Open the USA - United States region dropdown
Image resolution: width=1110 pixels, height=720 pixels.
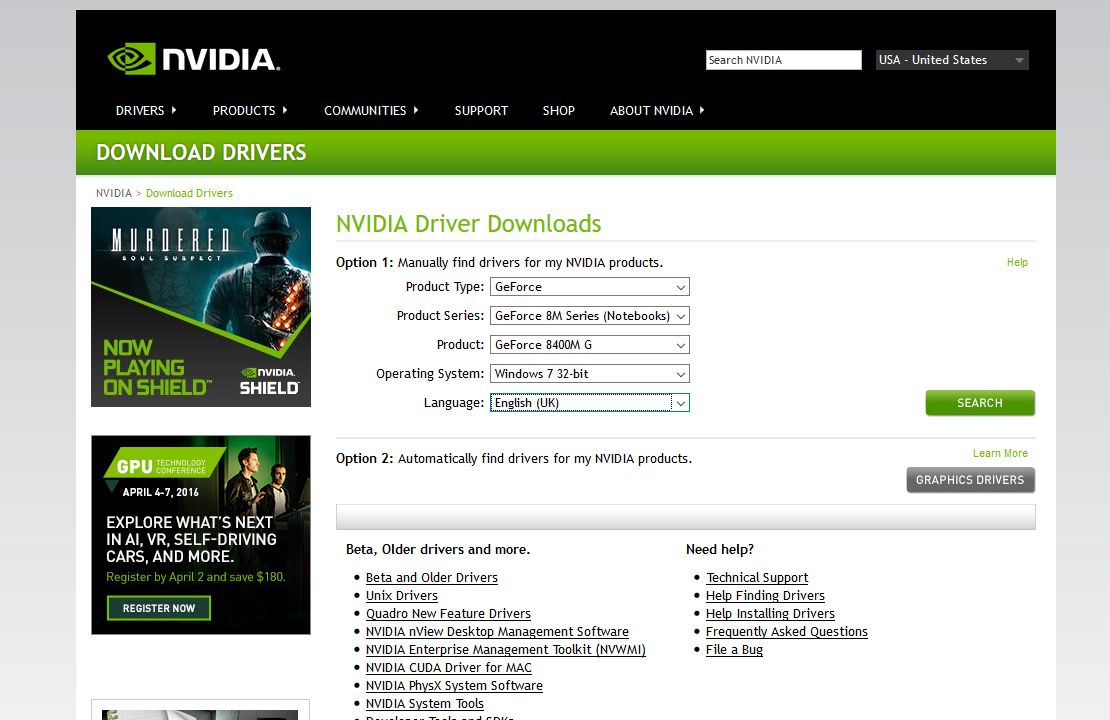(x=952, y=60)
